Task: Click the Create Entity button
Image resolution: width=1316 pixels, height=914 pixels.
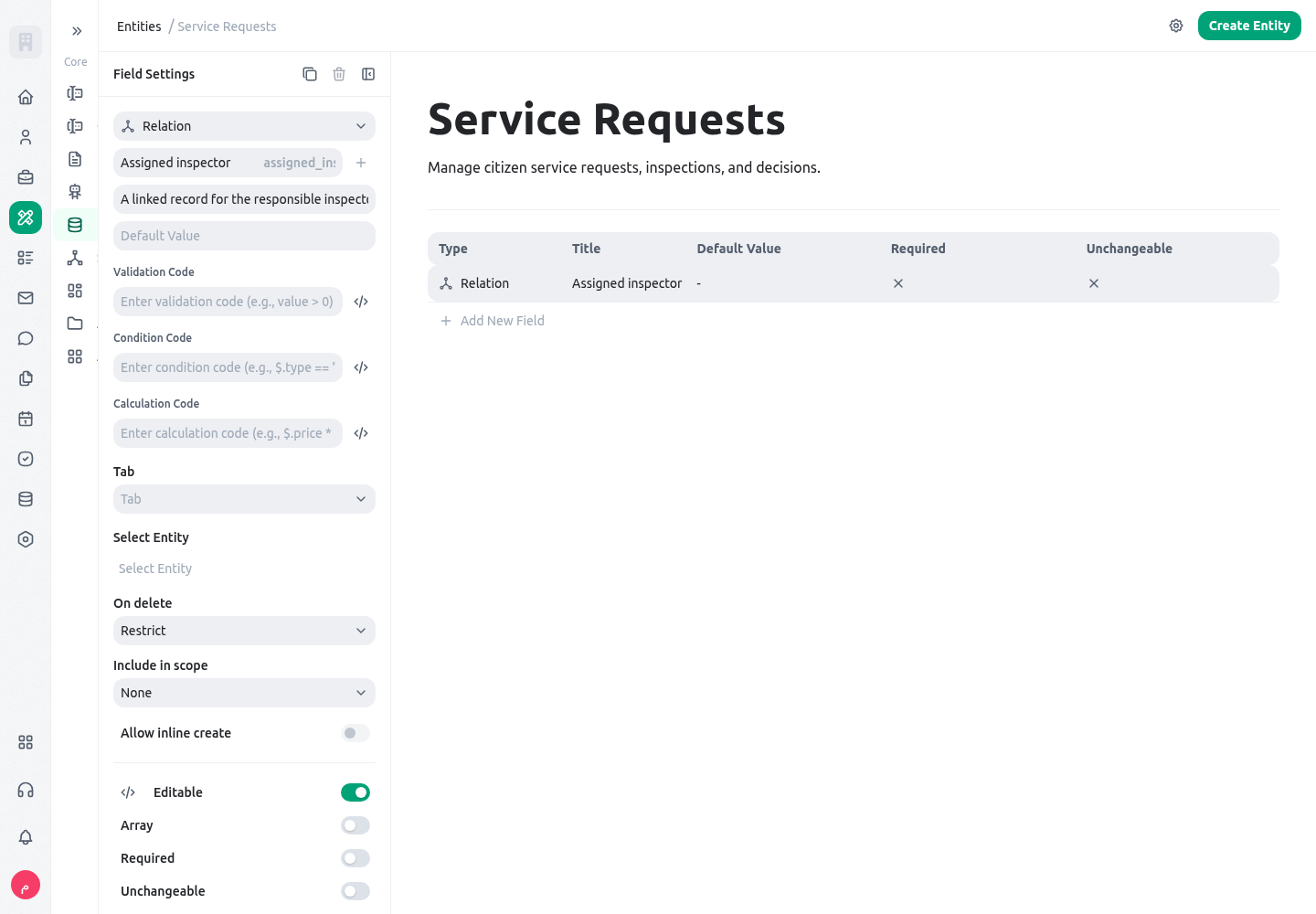Action: click(x=1249, y=26)
